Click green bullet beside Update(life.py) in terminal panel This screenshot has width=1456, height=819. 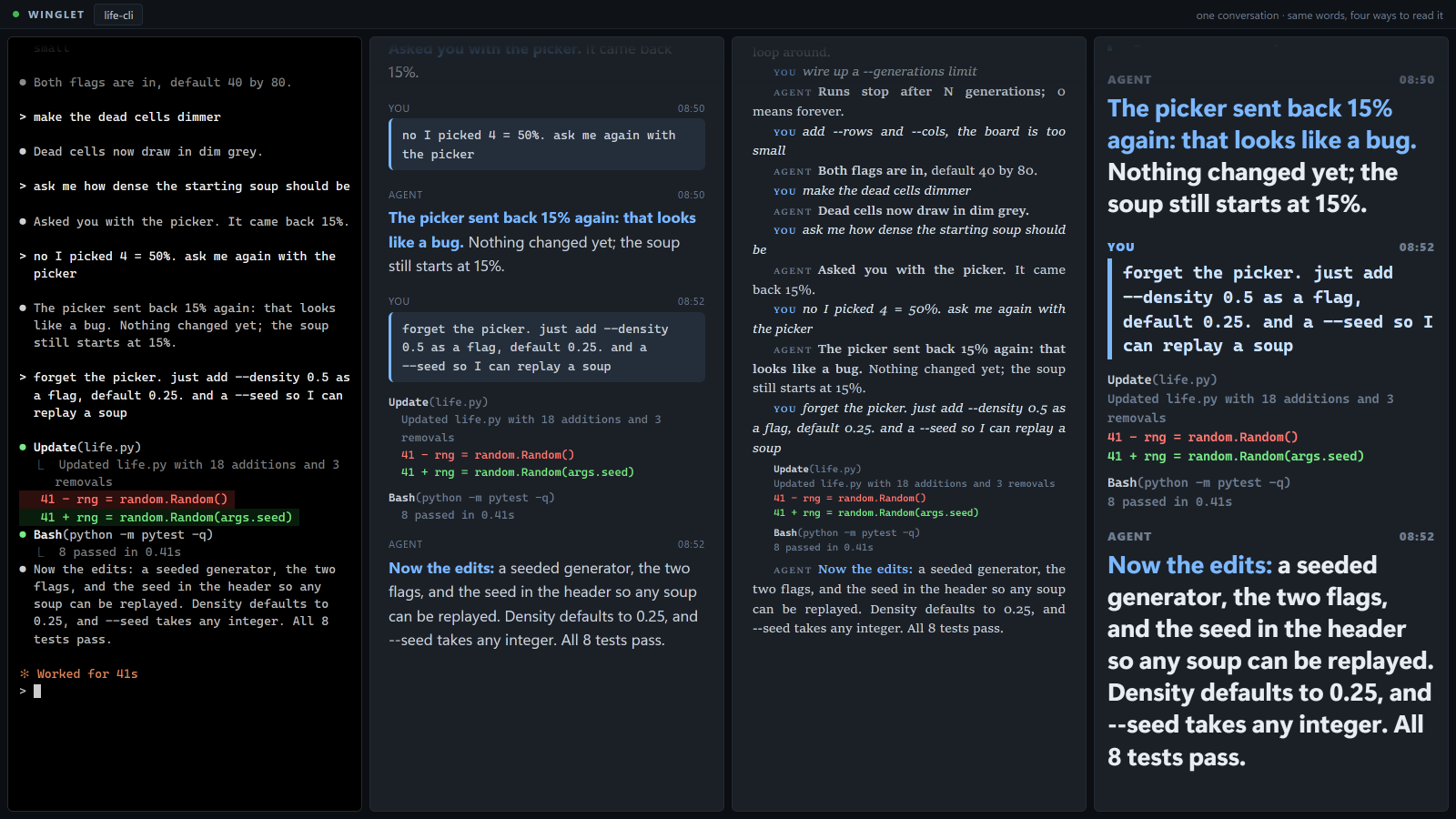(x=23, y=447)
